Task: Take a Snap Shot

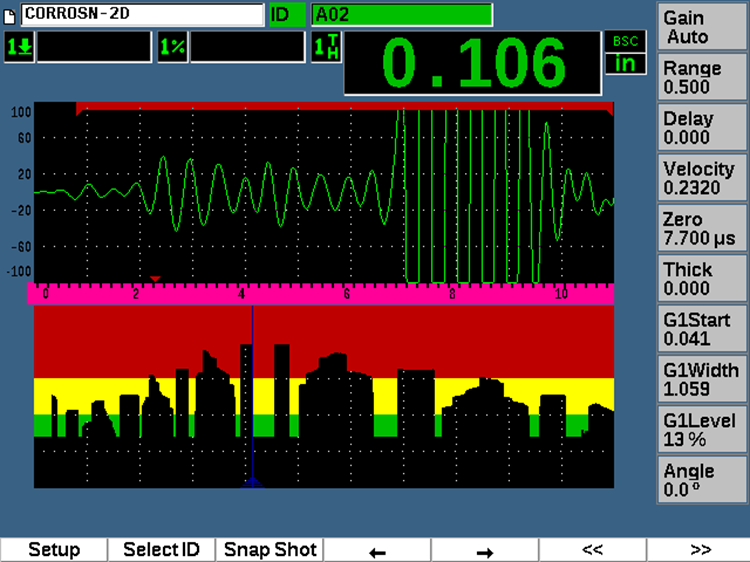Action: tap(270, 550)
